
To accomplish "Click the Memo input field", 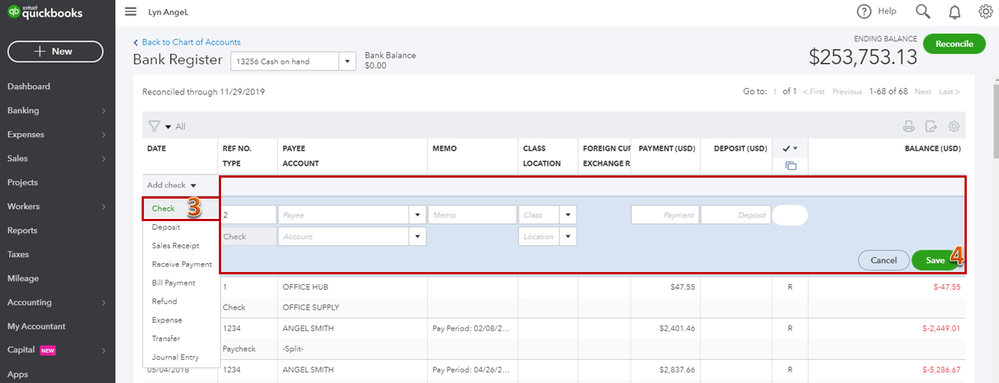I will coord(472,215).
